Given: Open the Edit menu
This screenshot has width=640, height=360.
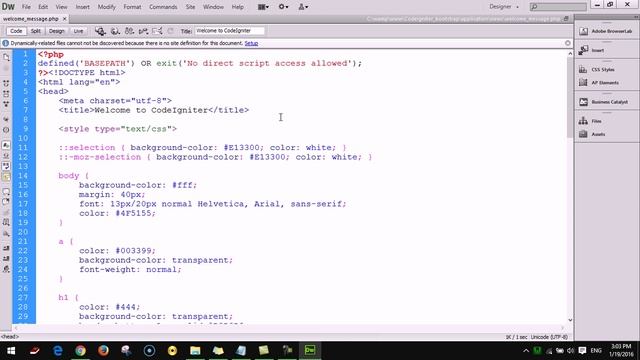Looking at the screenshot, I should click(x=43, y=7).
